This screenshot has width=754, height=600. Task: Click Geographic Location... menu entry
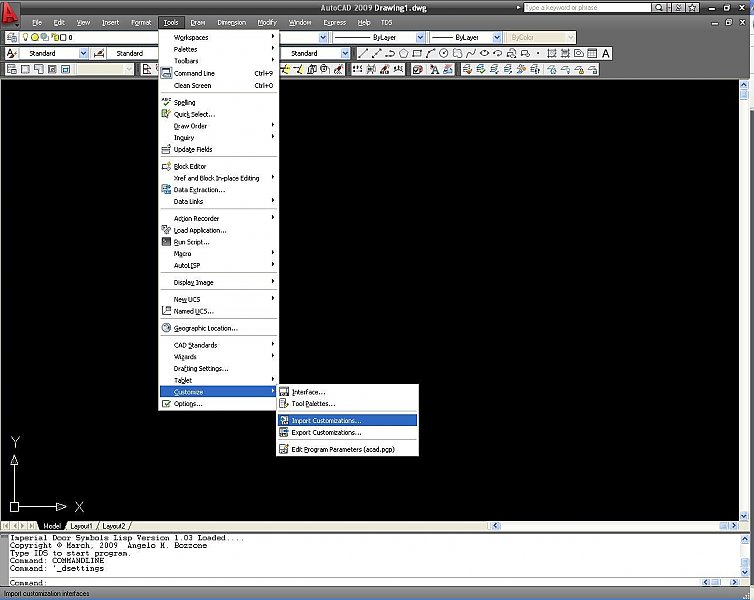pos(219,328)
